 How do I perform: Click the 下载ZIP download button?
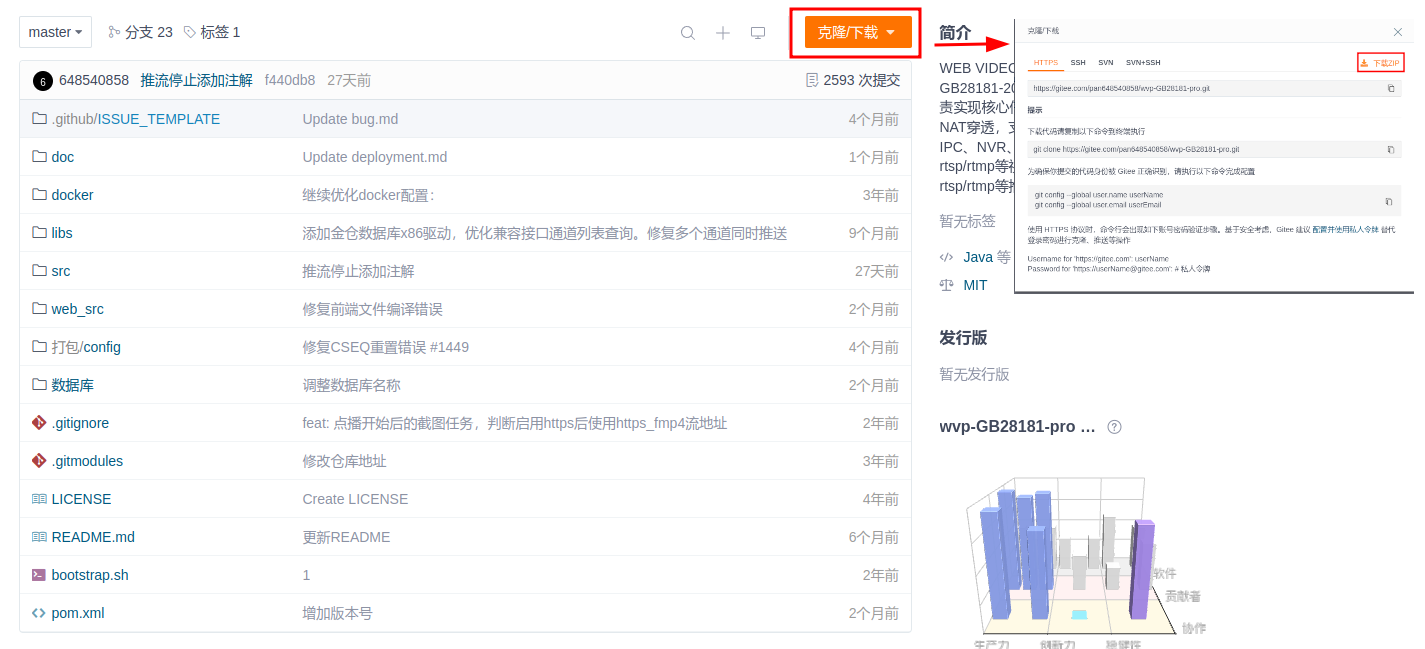click(x=1380, y=63)
